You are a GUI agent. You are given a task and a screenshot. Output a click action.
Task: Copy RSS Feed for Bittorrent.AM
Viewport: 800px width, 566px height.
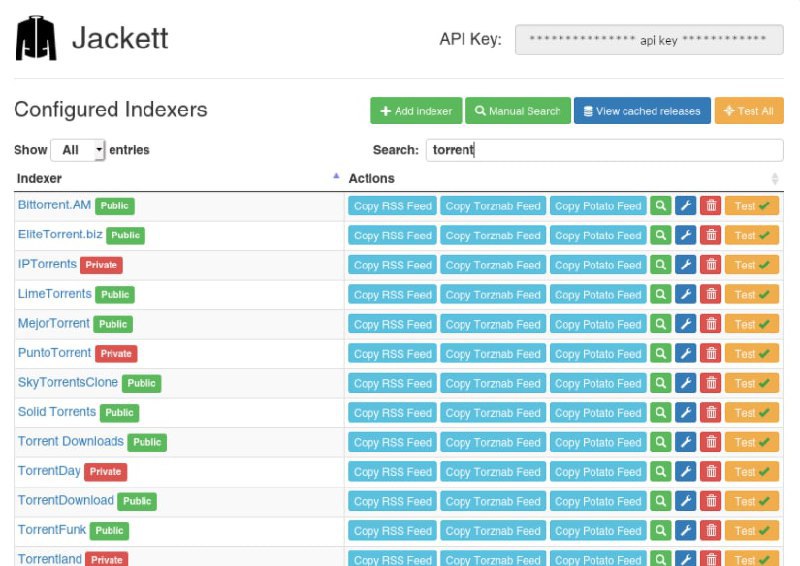click(392, 206)
